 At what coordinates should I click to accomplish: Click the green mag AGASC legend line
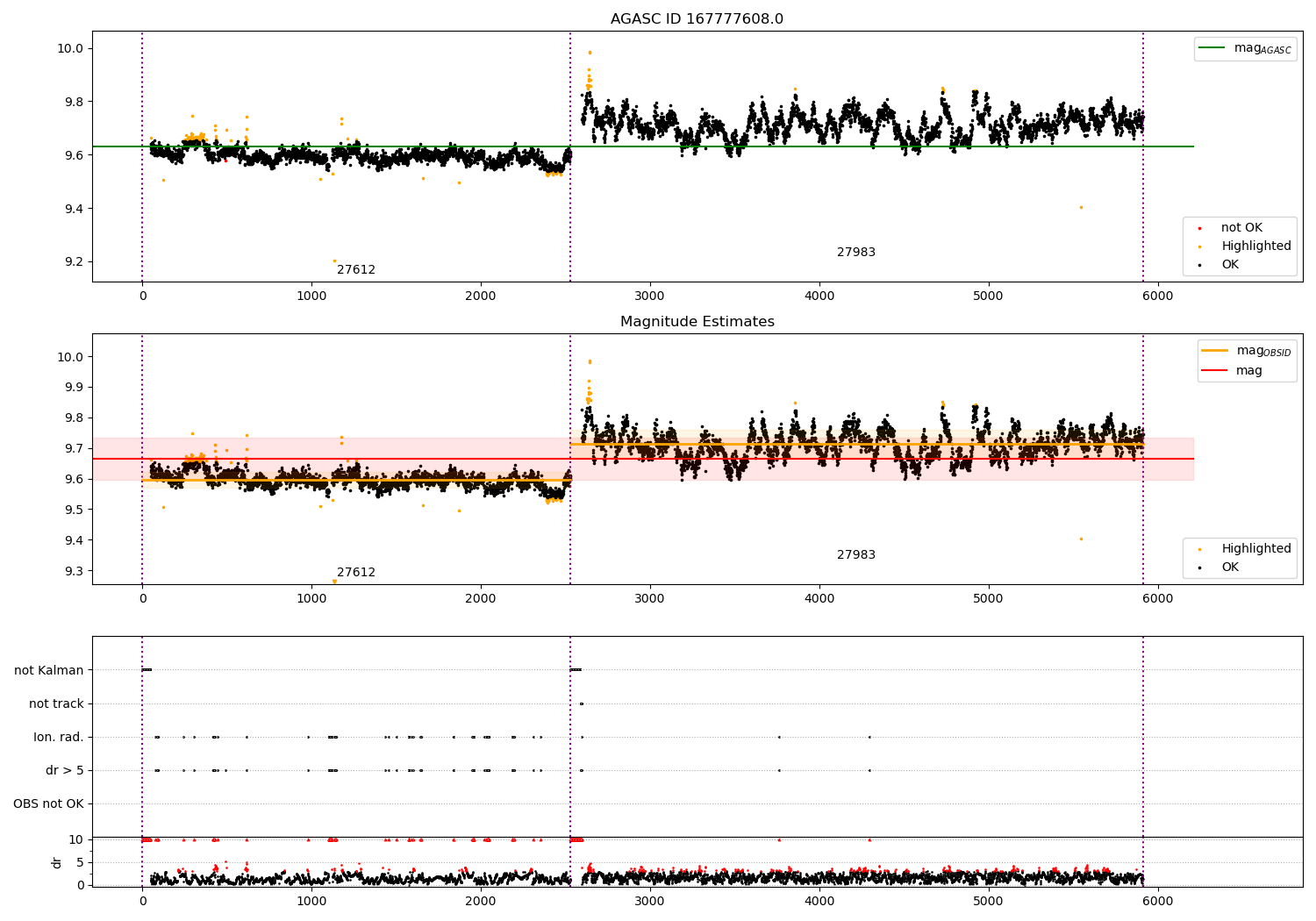click(x=1212, y=48)
